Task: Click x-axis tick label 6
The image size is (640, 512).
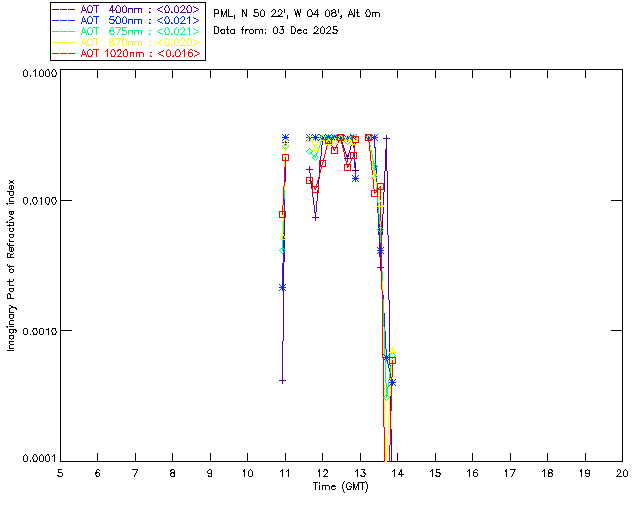Action: click(x=98, y=473)
